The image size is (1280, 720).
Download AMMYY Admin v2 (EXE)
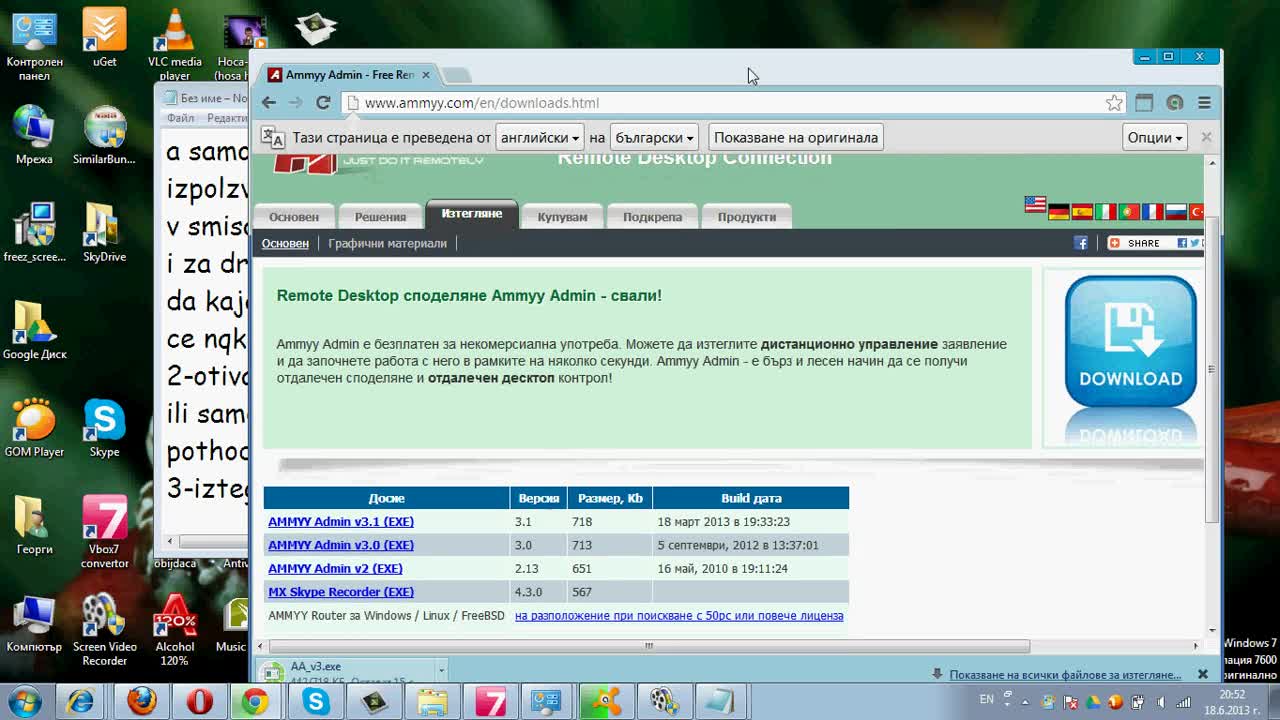click(335, 569)
